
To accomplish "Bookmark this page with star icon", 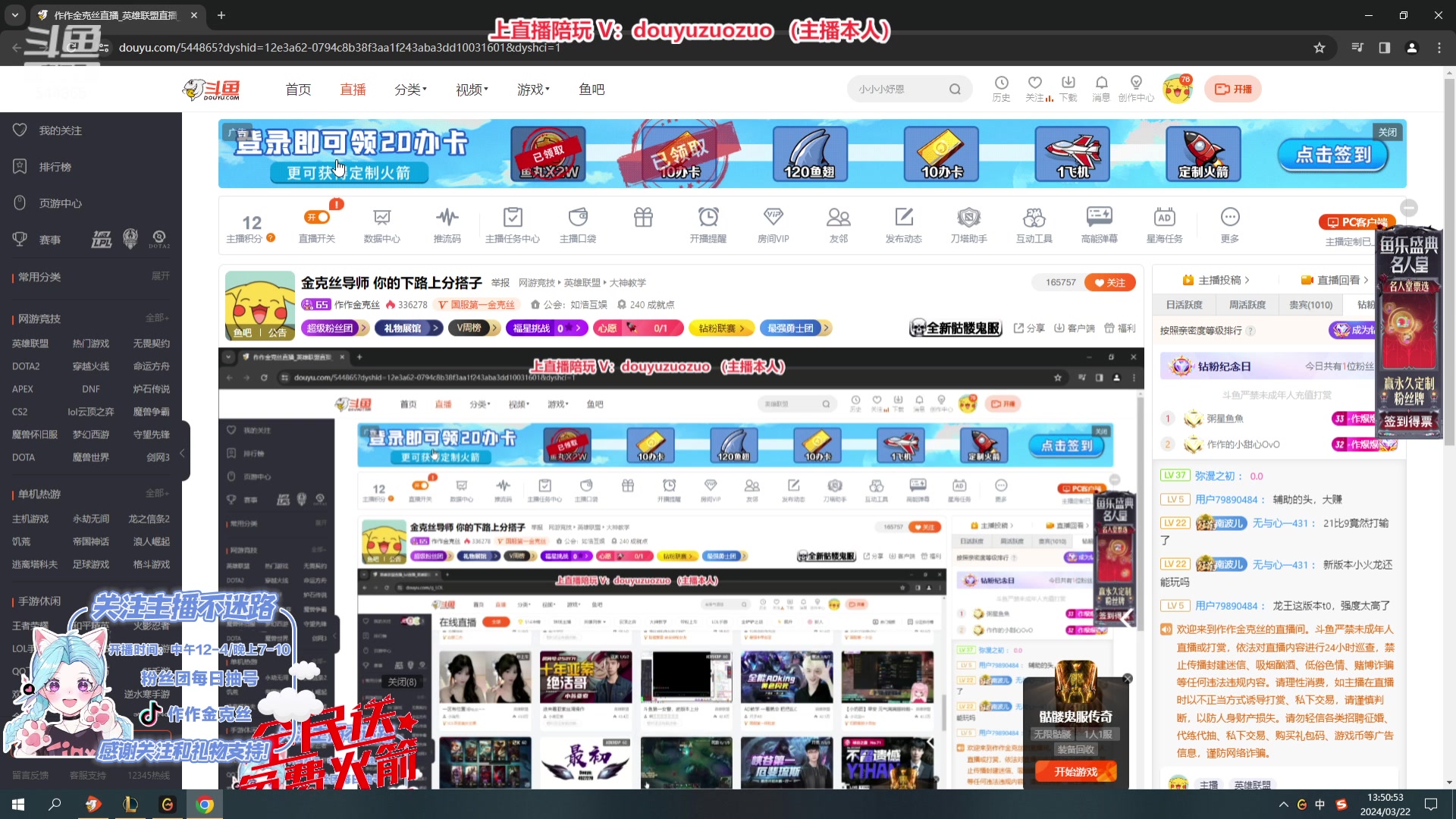I will tap(1319, 48).
